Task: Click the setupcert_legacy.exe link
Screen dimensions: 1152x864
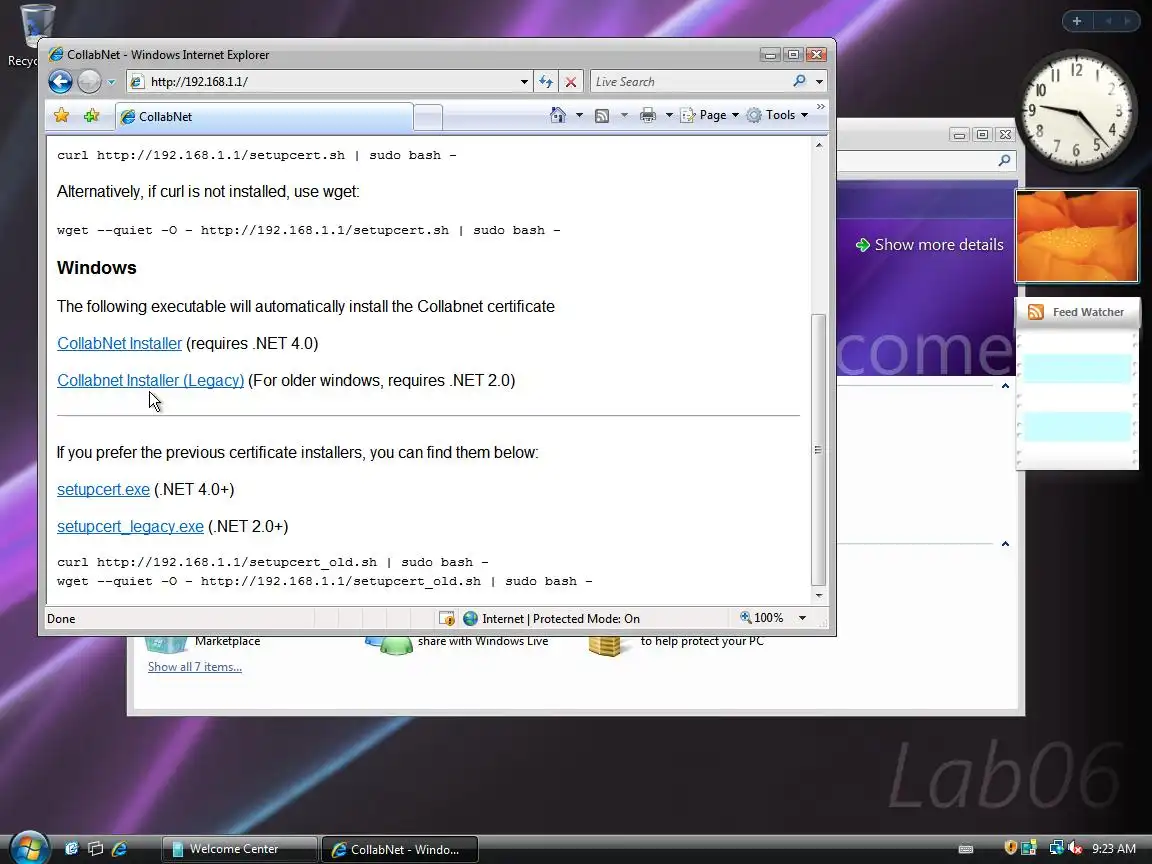Action: pyautogui.click(x=130, y=526)
